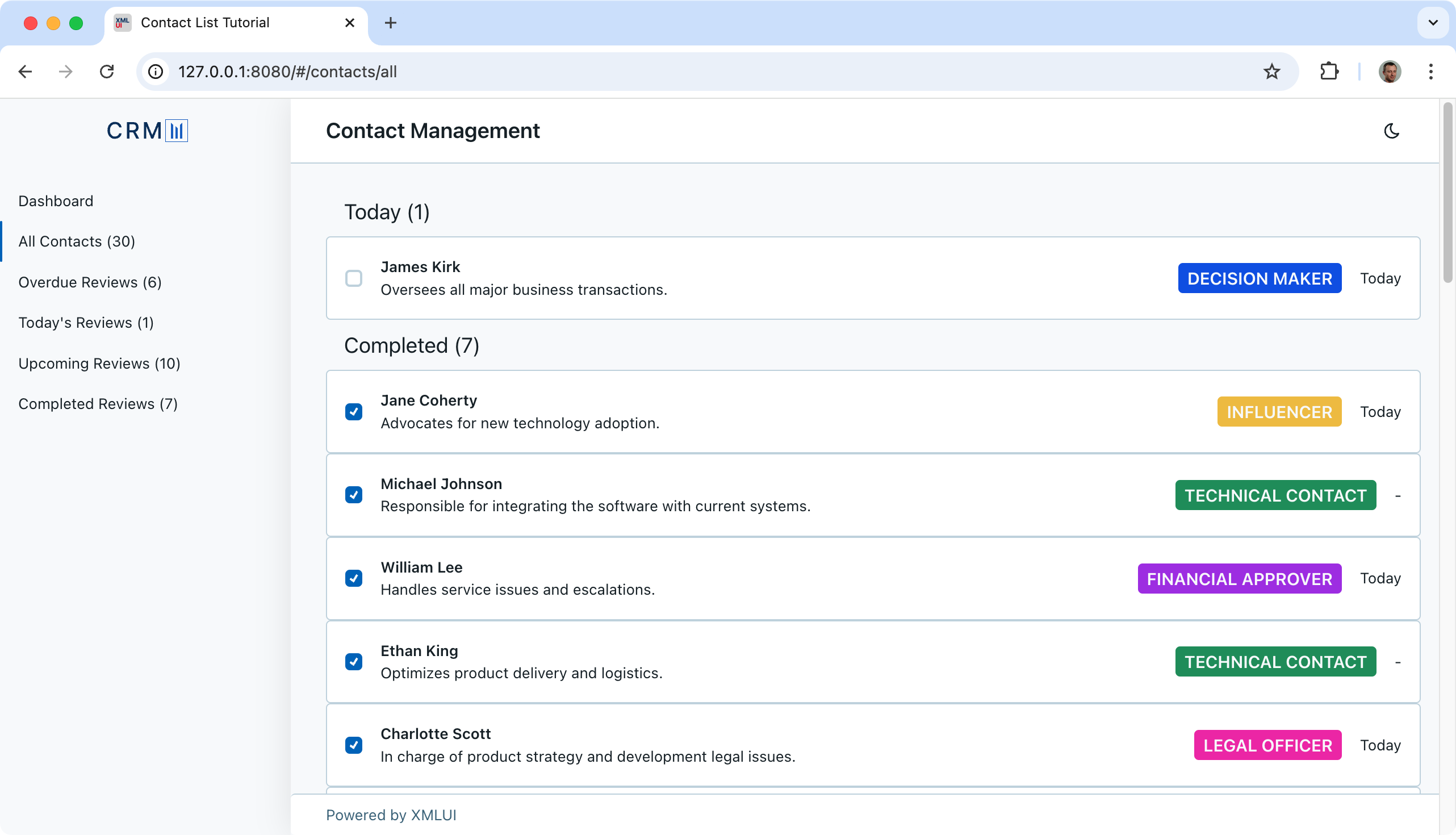Click the Today date in William Lee row
1456x835 pixels.
point(1380,579)
